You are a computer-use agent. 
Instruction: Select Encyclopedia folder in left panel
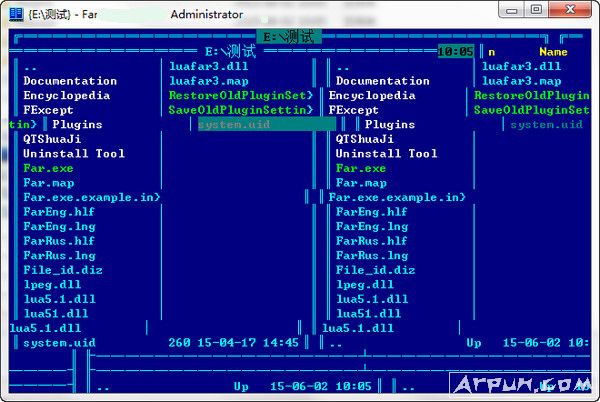point(67,96)
